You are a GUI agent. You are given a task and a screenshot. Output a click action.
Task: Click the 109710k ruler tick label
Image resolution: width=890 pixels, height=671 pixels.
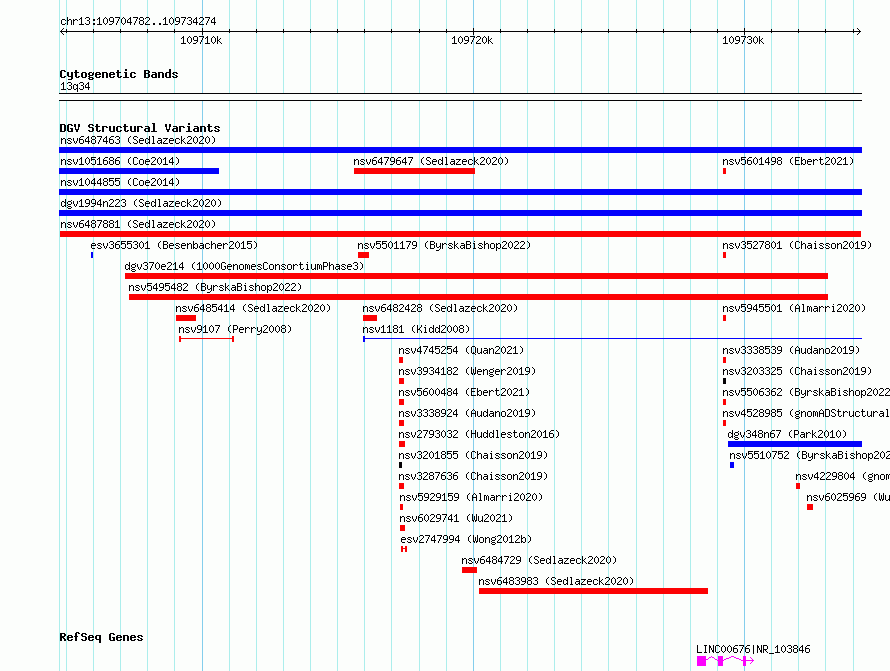tap(201, 40)
